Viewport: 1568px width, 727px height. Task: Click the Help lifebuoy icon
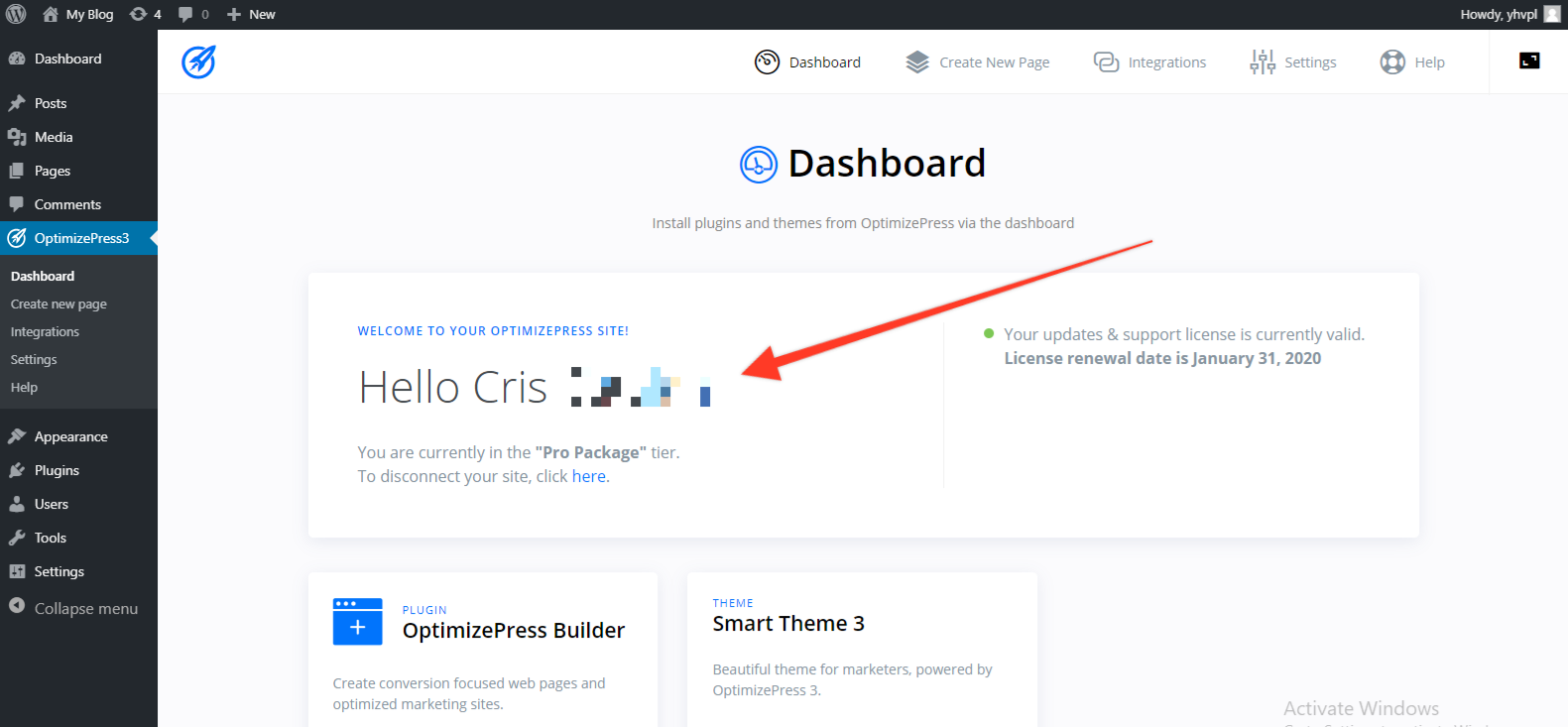tap(1392, 61)
